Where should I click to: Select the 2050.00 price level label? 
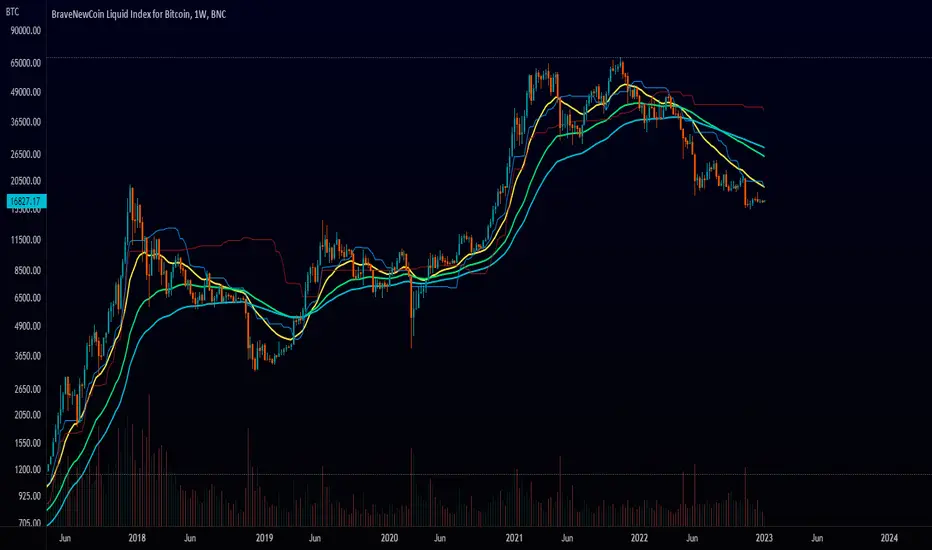click(27, 415)
